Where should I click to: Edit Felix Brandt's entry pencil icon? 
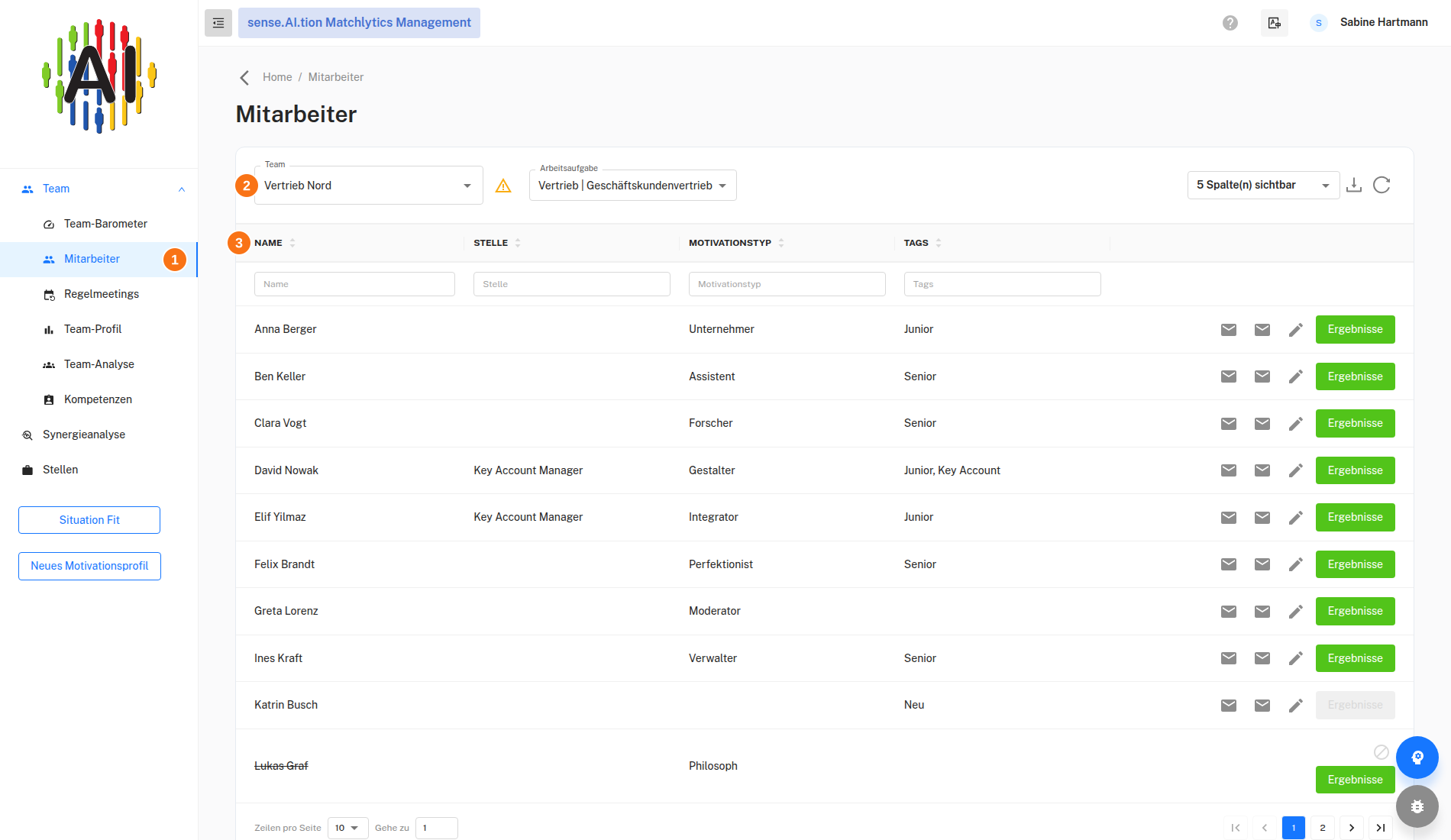1296,564
